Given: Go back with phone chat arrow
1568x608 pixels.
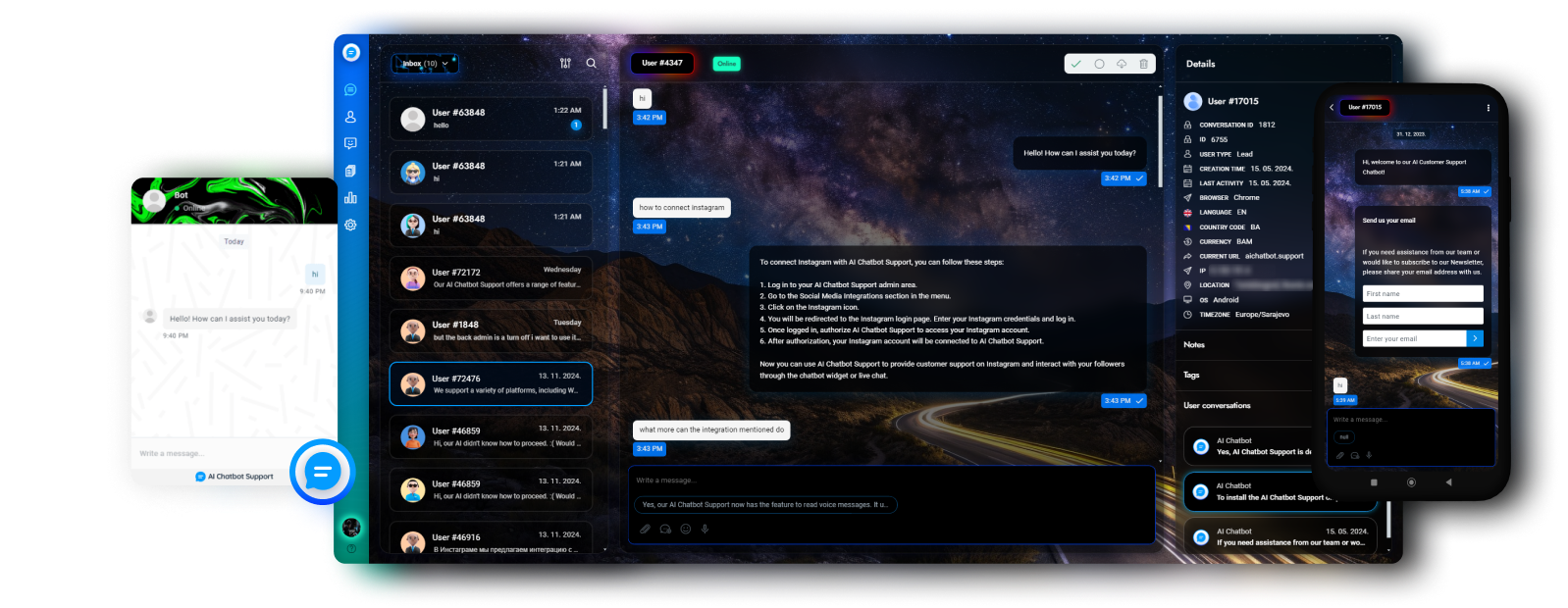Looking at the screenshot, I should click(x=1332, y=108).
